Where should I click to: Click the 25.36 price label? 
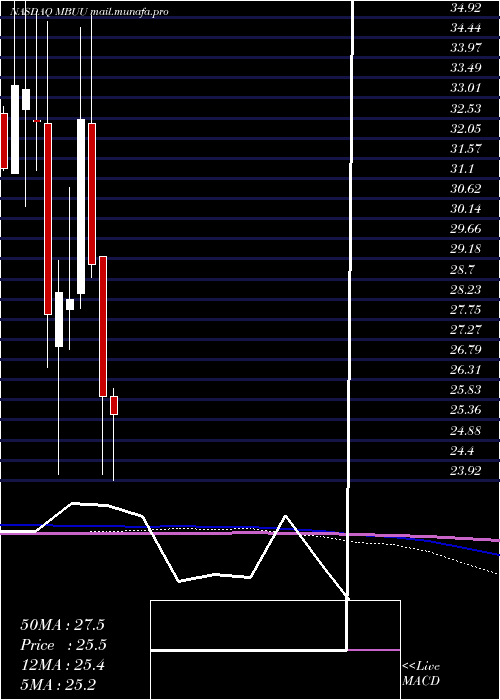pyautogui.click(x=465, y=410)
